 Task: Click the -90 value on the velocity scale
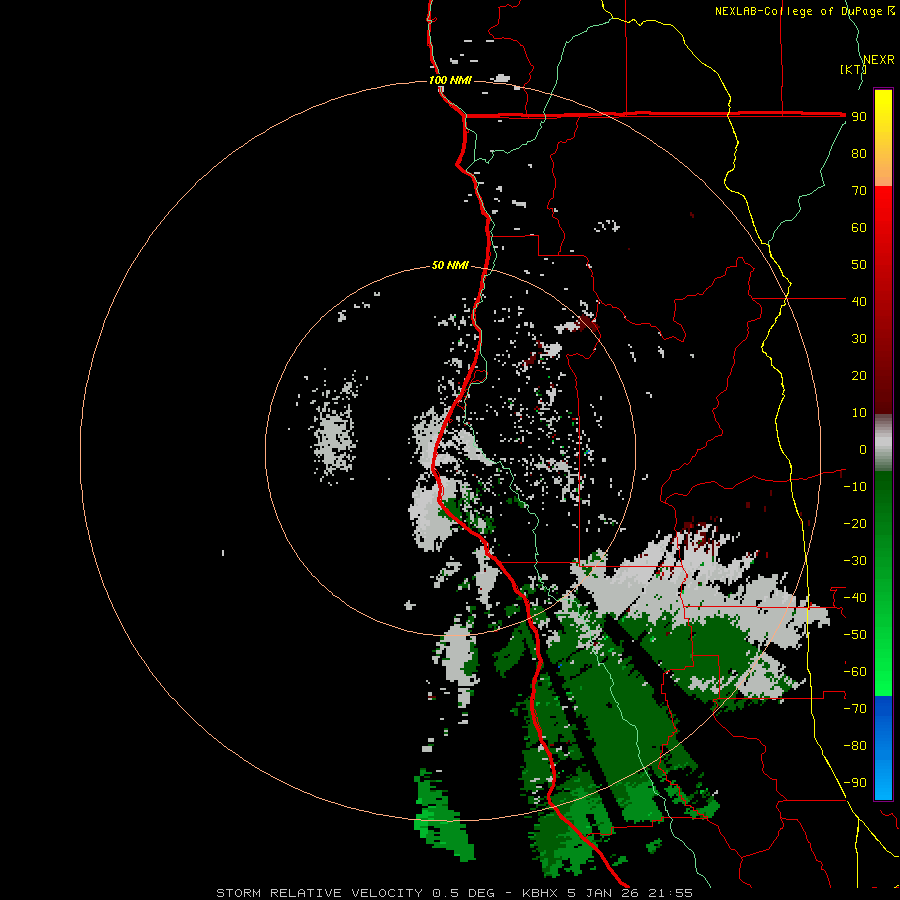(x=855, y=783)
